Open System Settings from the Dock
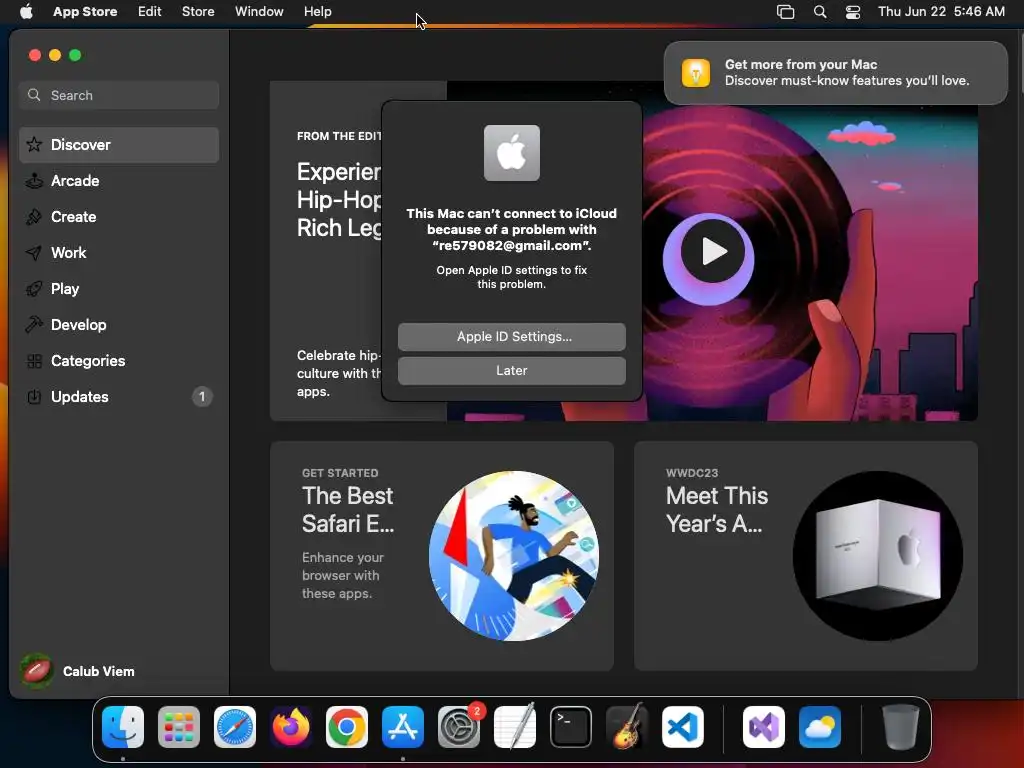 [x=458, y=726]
